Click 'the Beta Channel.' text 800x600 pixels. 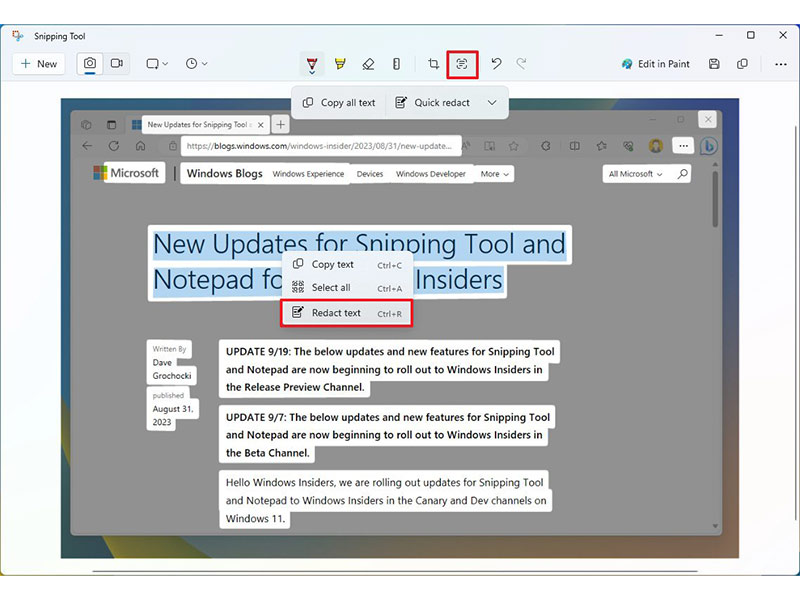coord(267,453)
